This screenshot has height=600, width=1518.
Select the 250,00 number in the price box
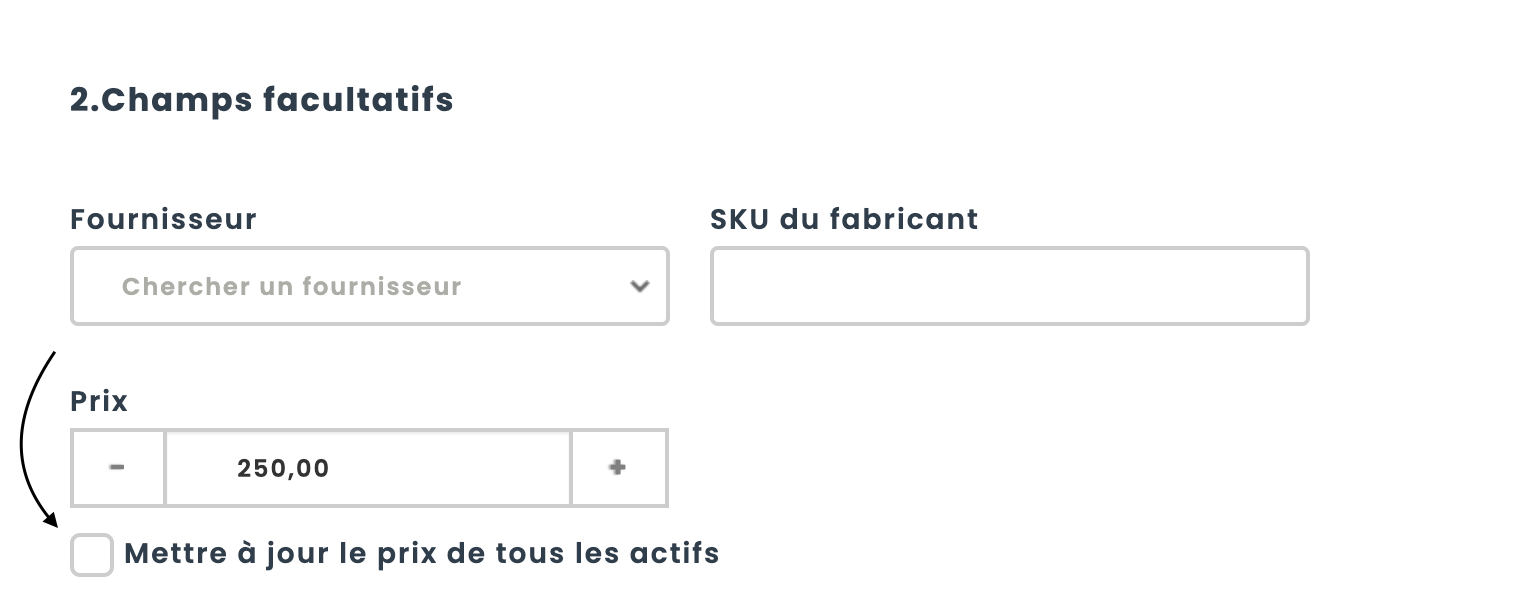click(x=283, y=468)
